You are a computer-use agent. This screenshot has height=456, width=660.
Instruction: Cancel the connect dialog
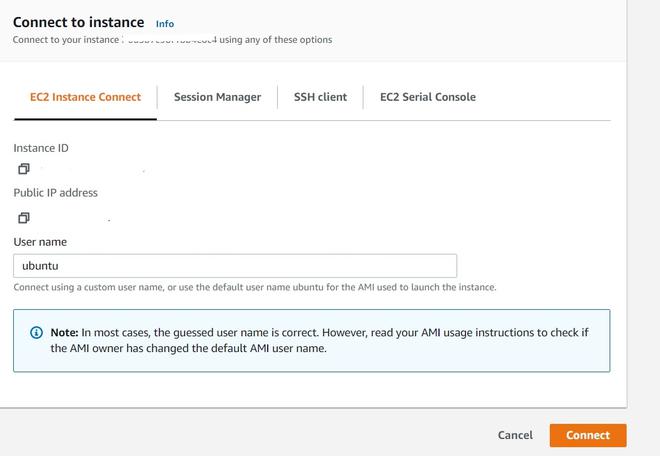coord(515,435)
